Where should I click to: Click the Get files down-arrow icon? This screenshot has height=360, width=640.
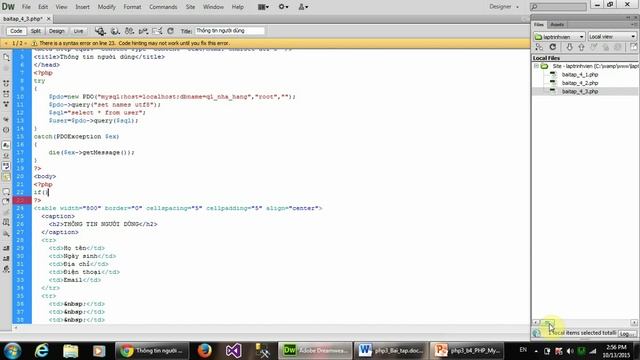(x=569, y=47)
